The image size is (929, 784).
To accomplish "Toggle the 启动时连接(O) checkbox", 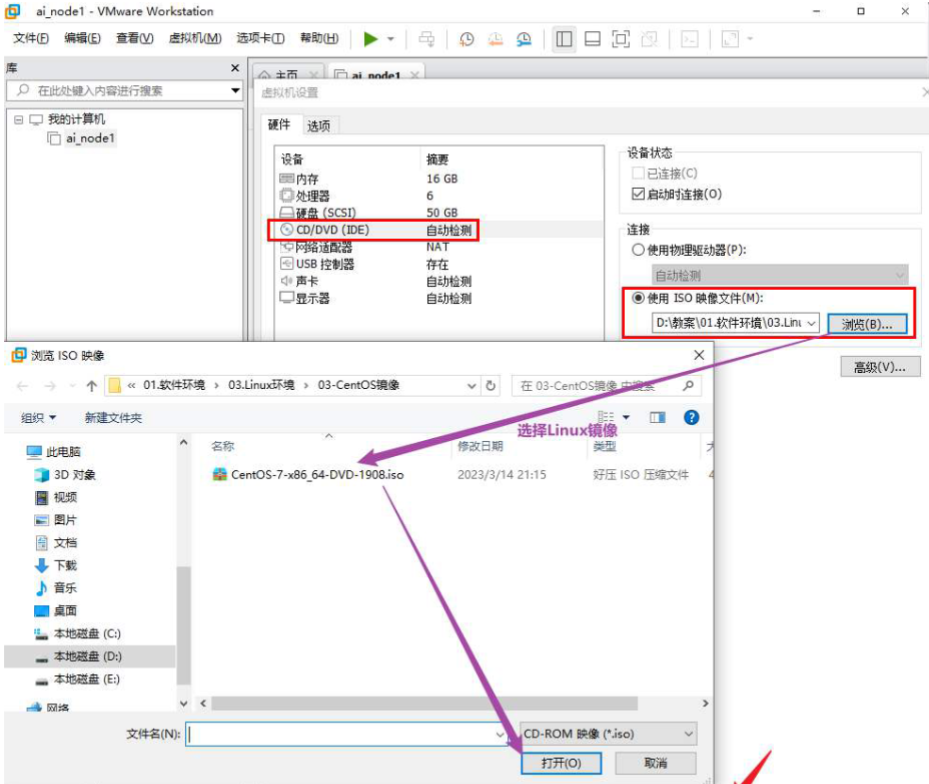I will 638,194.
